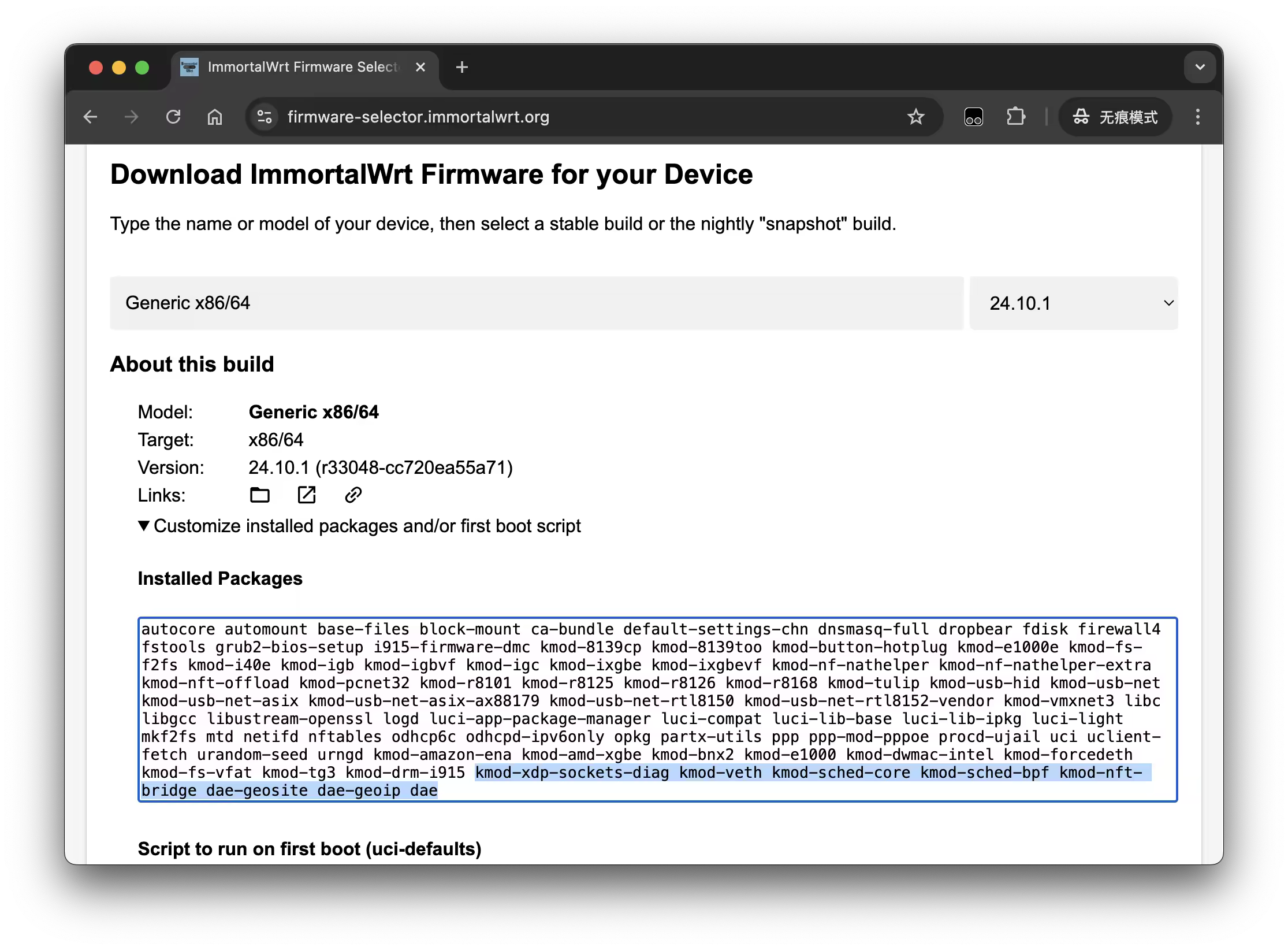Click the package name kmod-xdp-sockets-diag
The image size is (1288, 950).
(572, 773)
